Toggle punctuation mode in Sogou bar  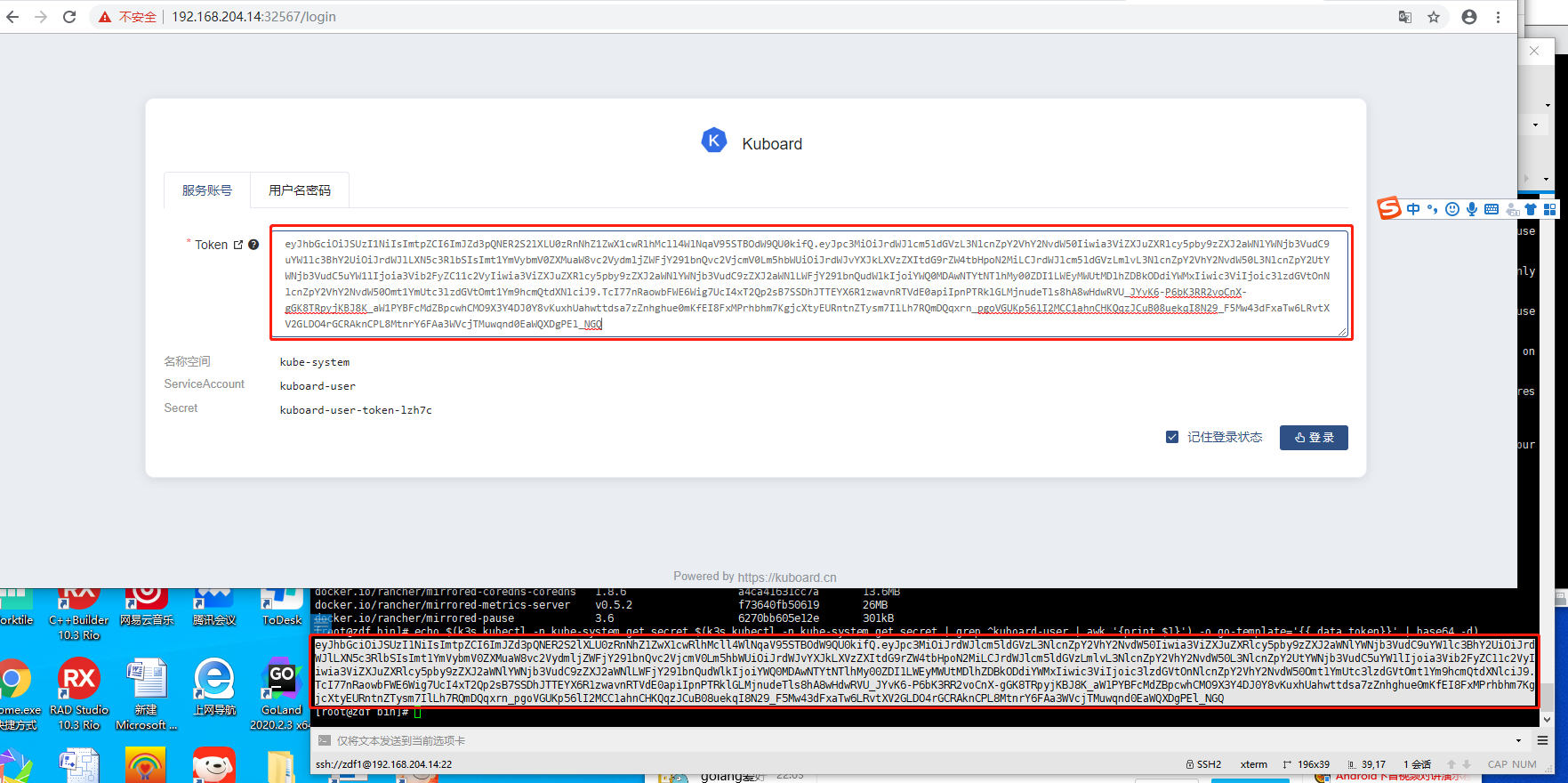click(x=1433, y=209)
